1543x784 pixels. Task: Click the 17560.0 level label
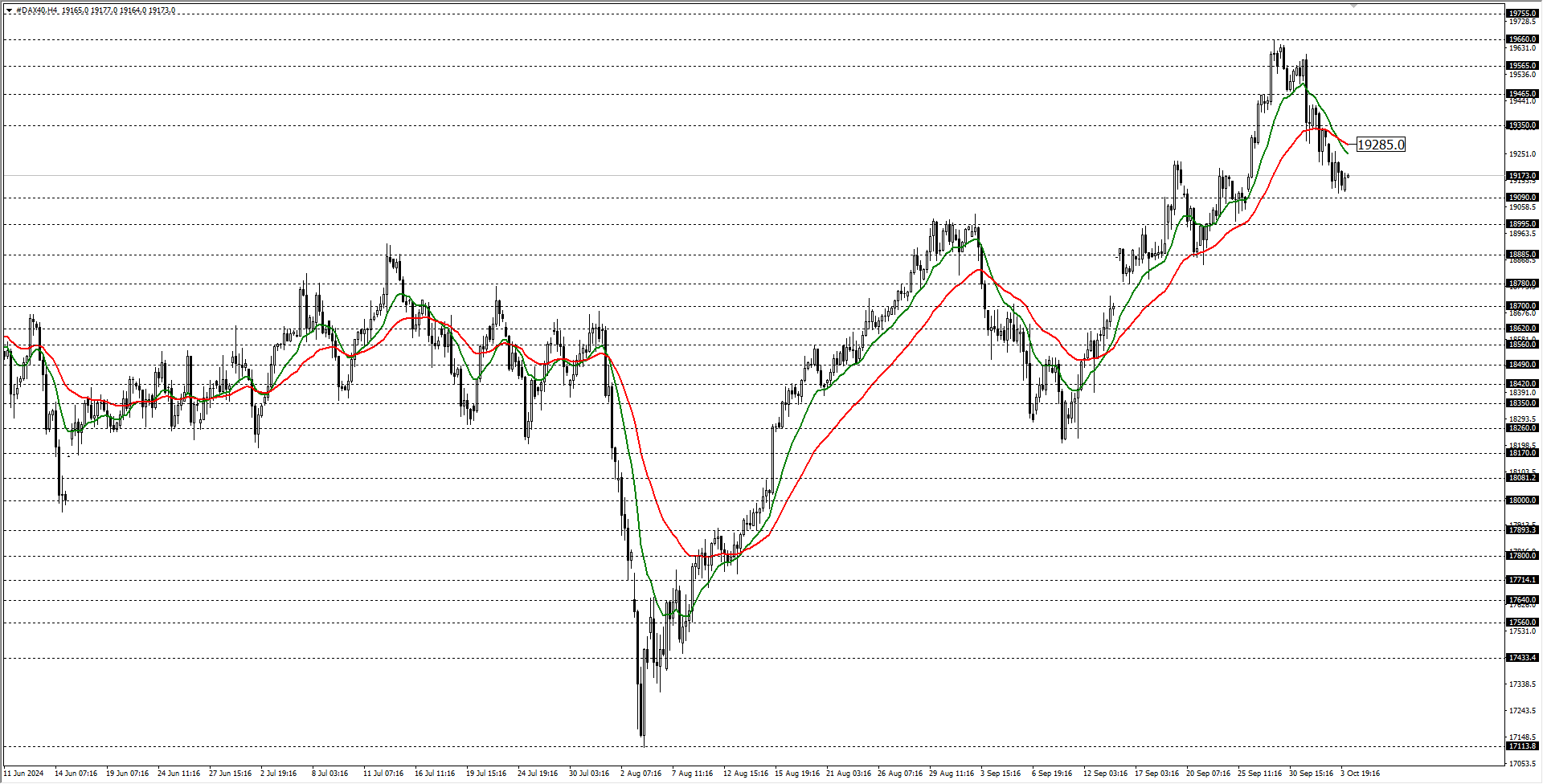point(1522,623)
